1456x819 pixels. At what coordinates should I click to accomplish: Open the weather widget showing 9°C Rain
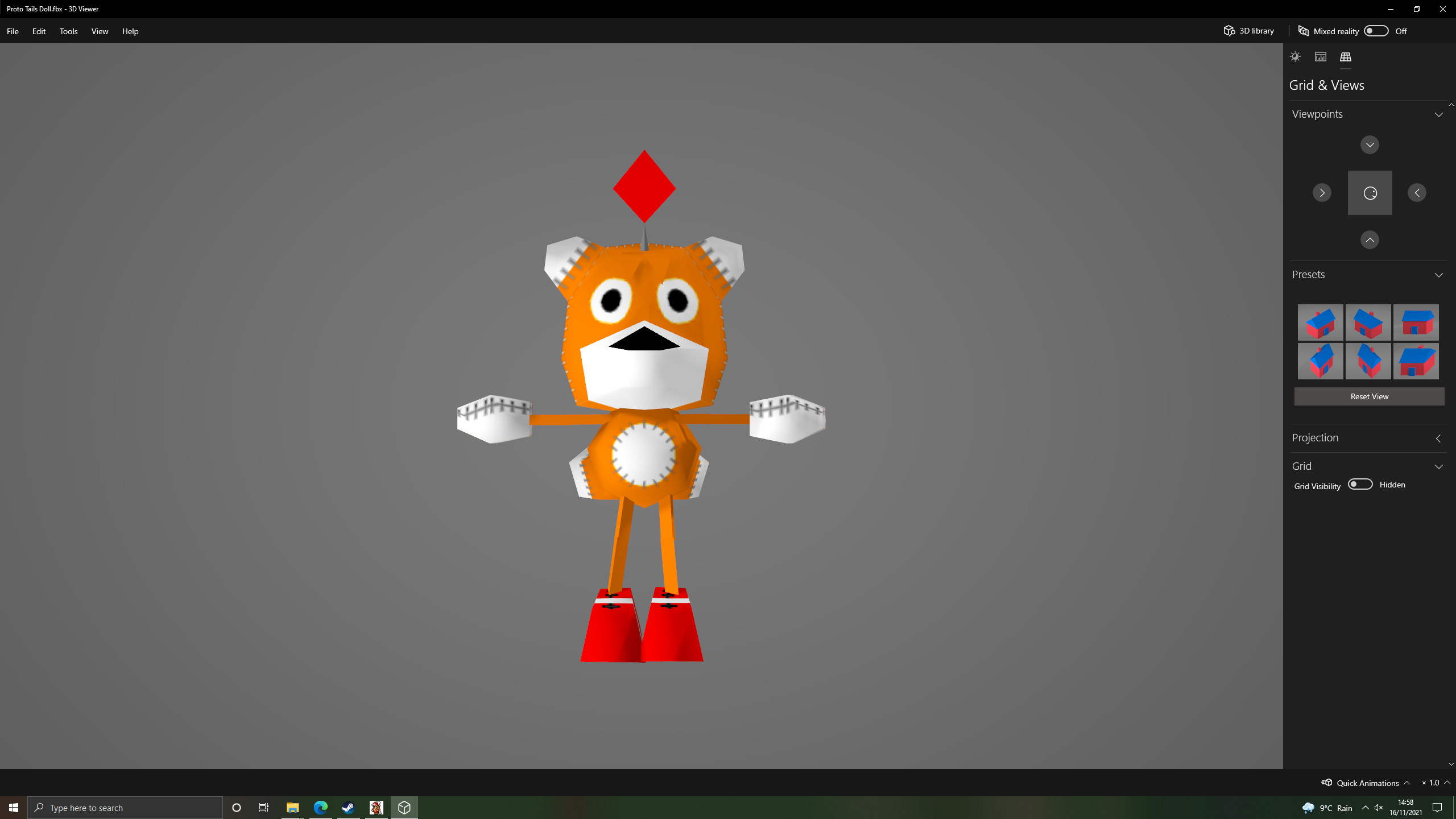click(1327, 808)
